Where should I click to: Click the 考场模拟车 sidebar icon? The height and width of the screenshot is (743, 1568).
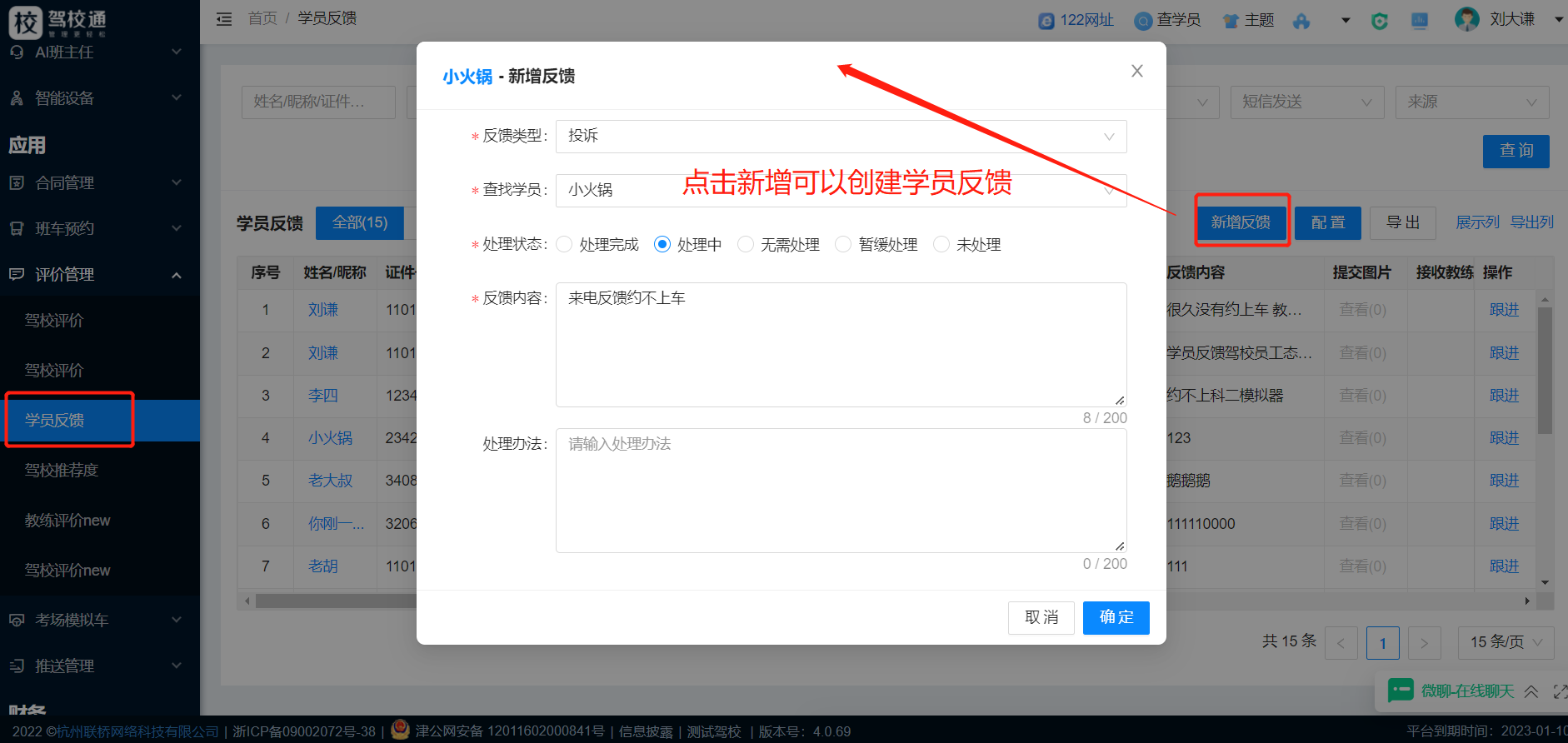(17, 620)
